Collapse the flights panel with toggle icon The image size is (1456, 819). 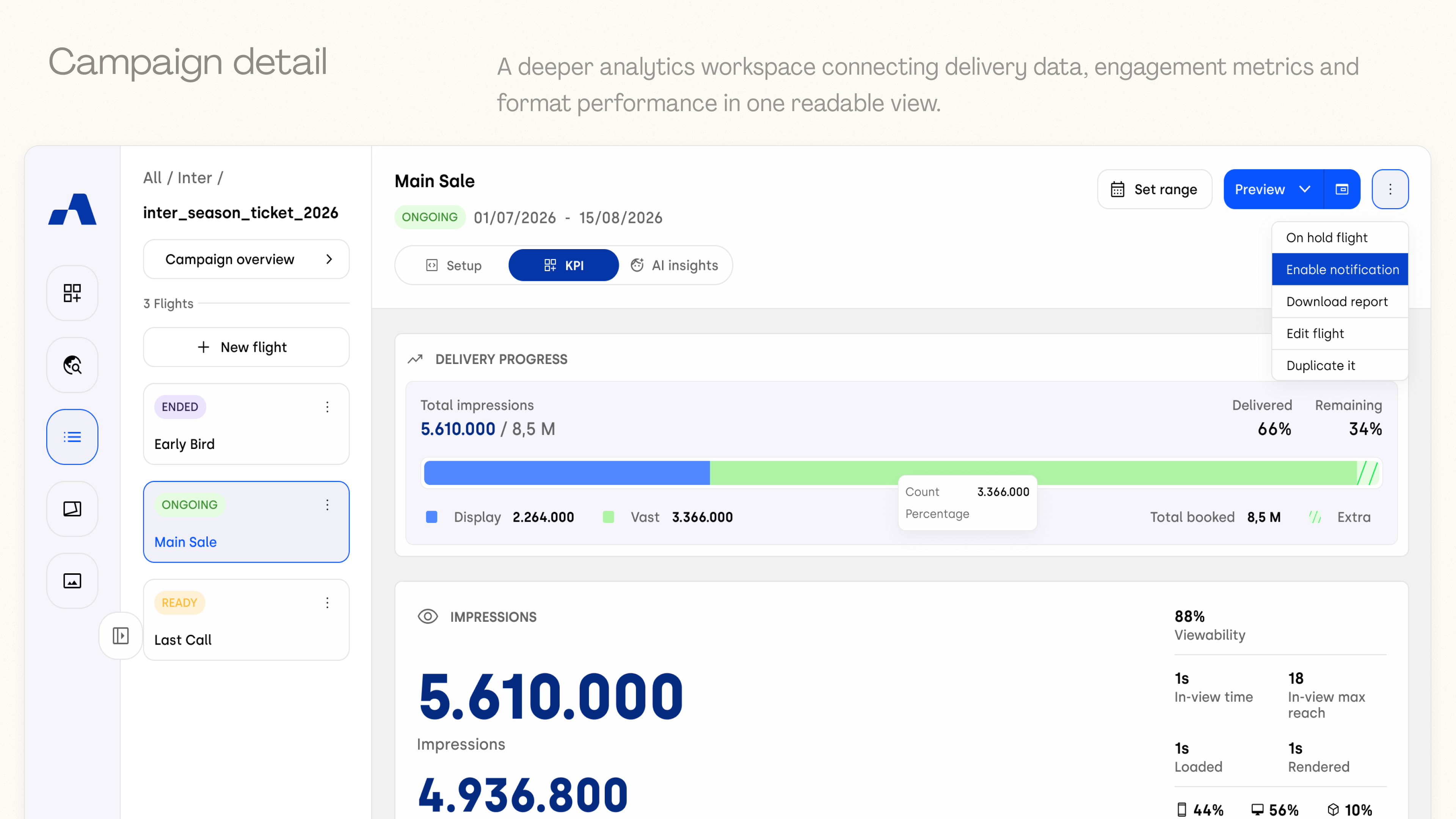click(121, 635)
